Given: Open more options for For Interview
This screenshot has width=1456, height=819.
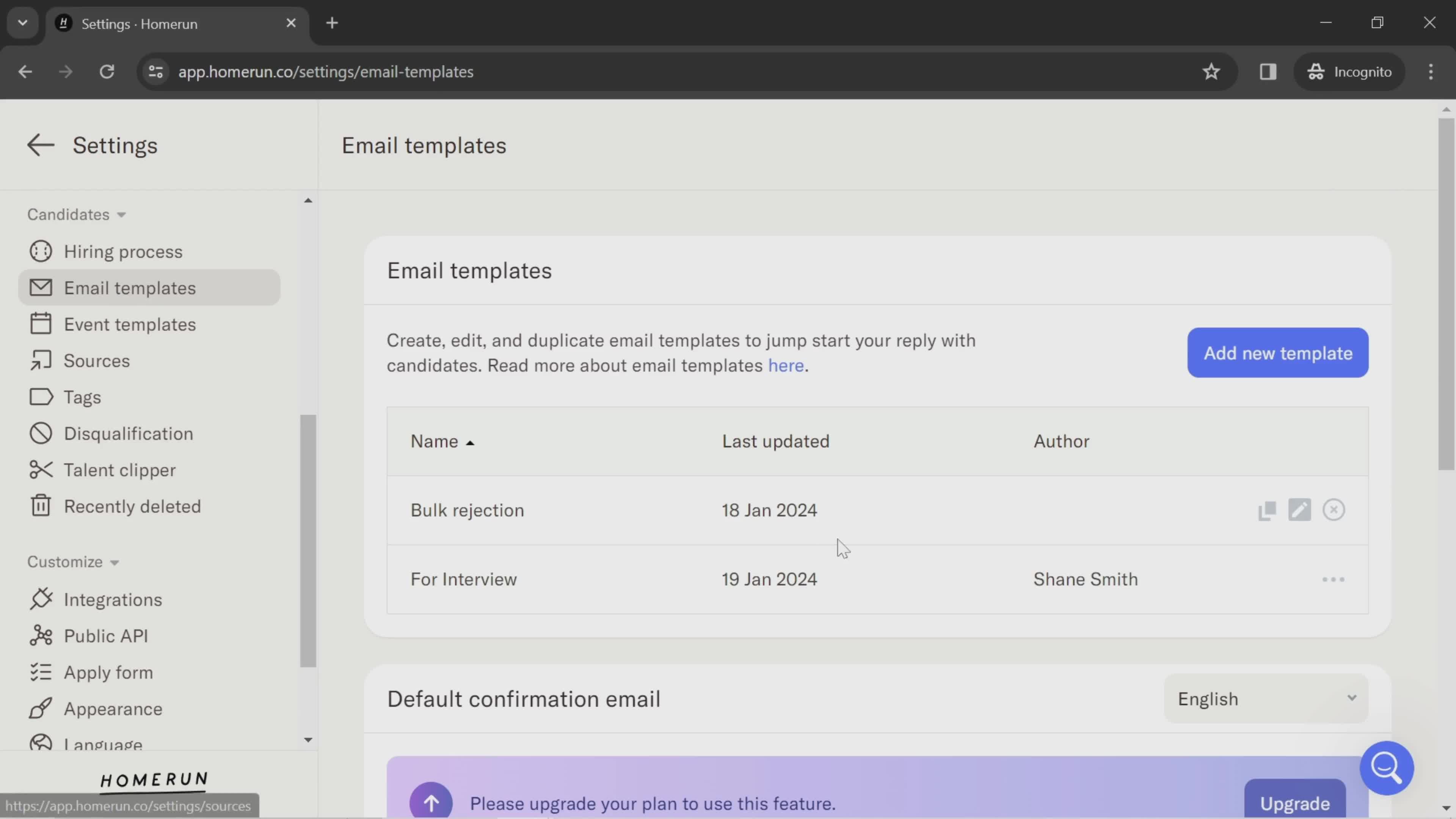Looking at the screenshot, I should point(1333,580).
